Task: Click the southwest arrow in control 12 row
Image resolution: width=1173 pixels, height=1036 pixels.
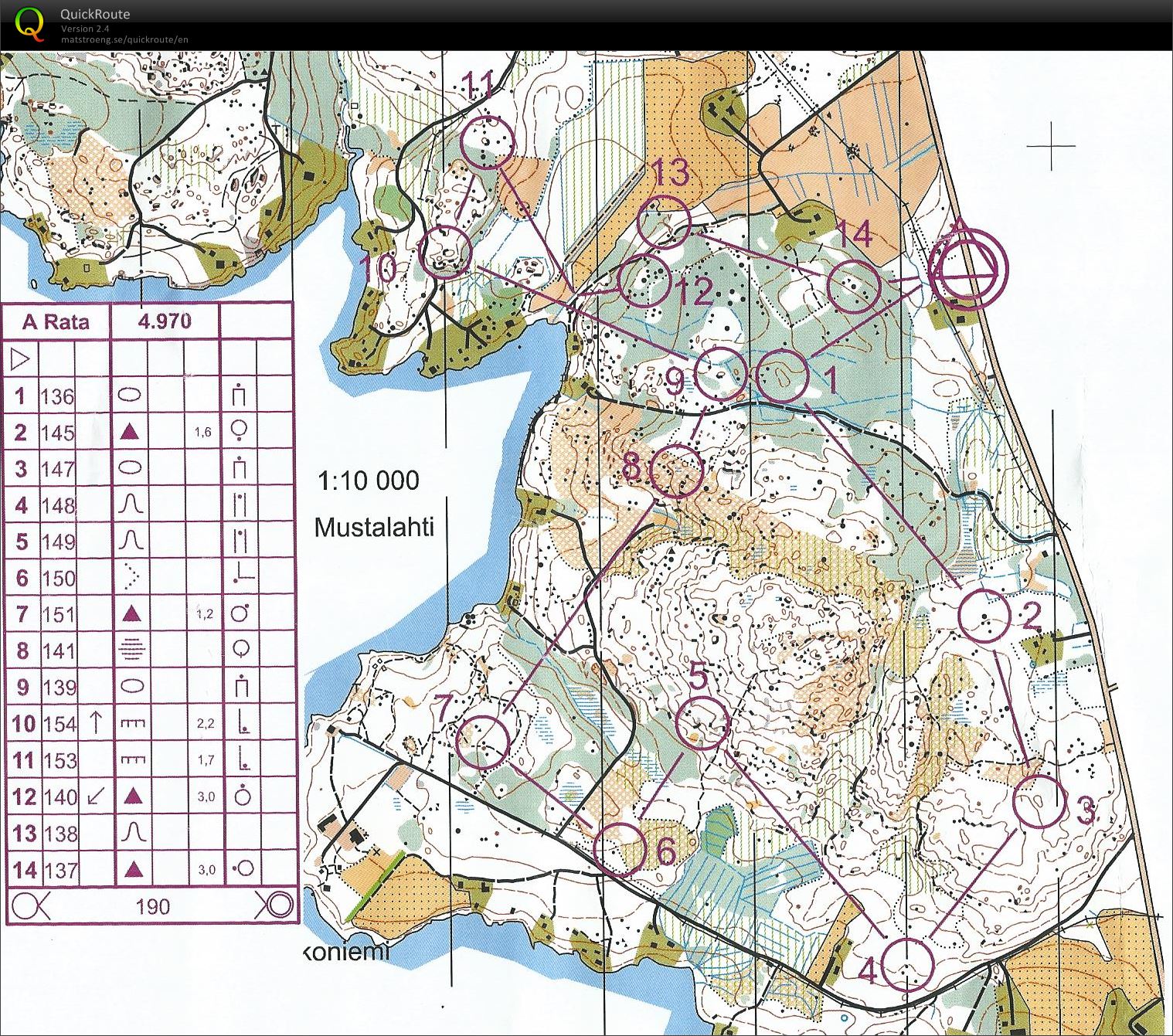Action: (x=94, y=796)
